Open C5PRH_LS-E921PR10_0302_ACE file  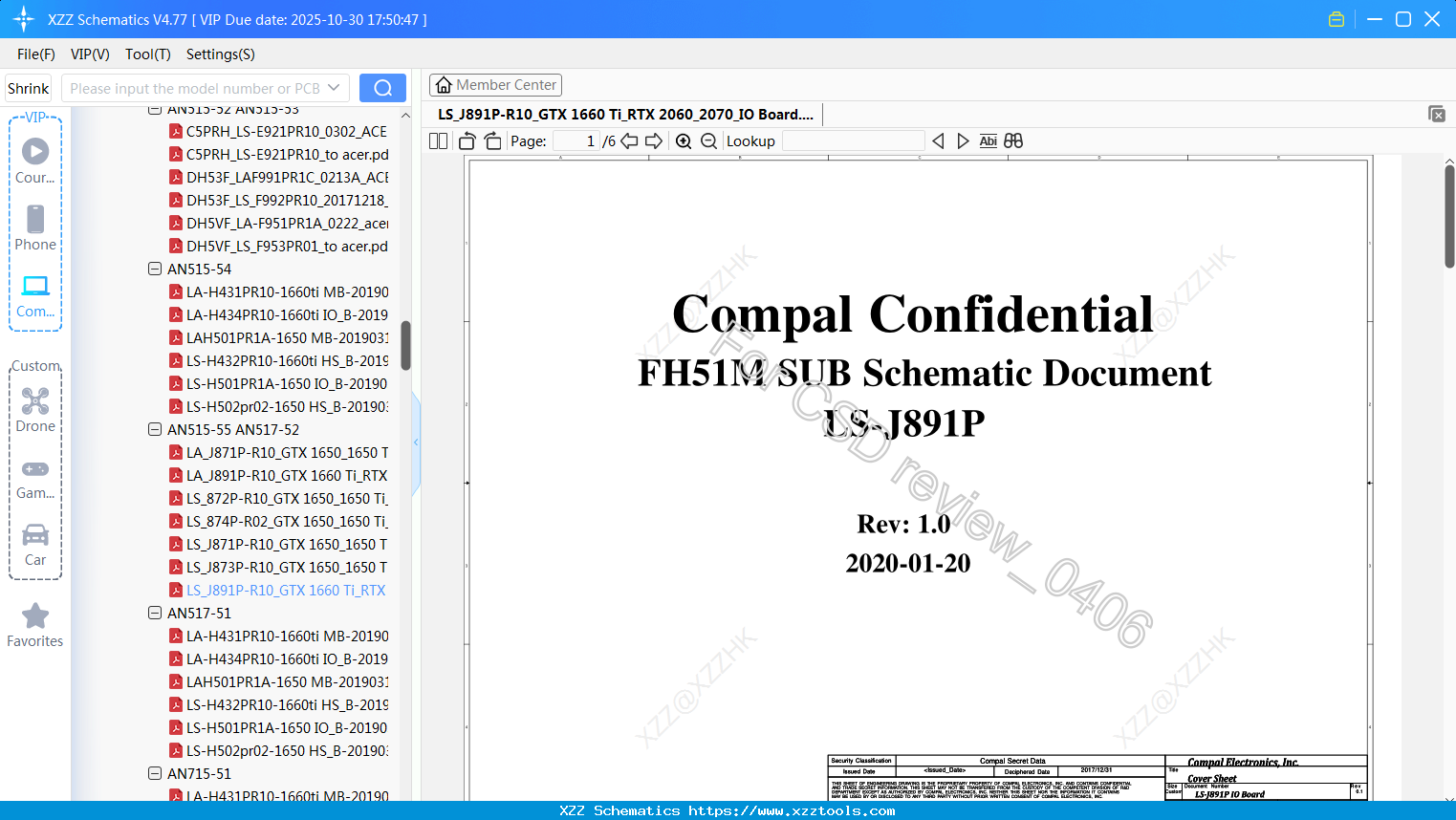pos(287,131)
